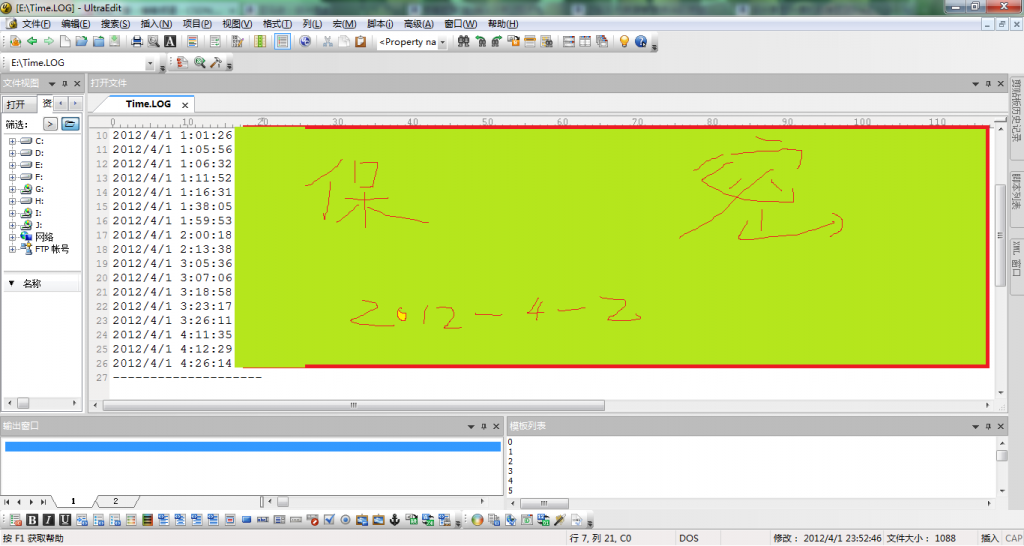This screenshot has height=546, width=1024.
Task: Click the '2012/4/1 1:01:26' line
Action: click(172, 135)
